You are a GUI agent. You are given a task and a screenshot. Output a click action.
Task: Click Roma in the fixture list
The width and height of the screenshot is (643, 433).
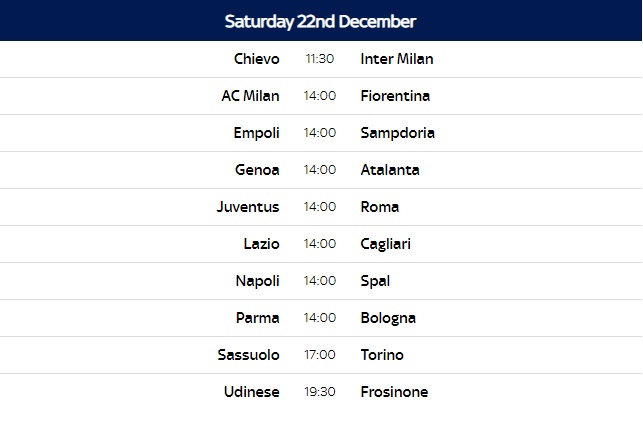point(379,207)
